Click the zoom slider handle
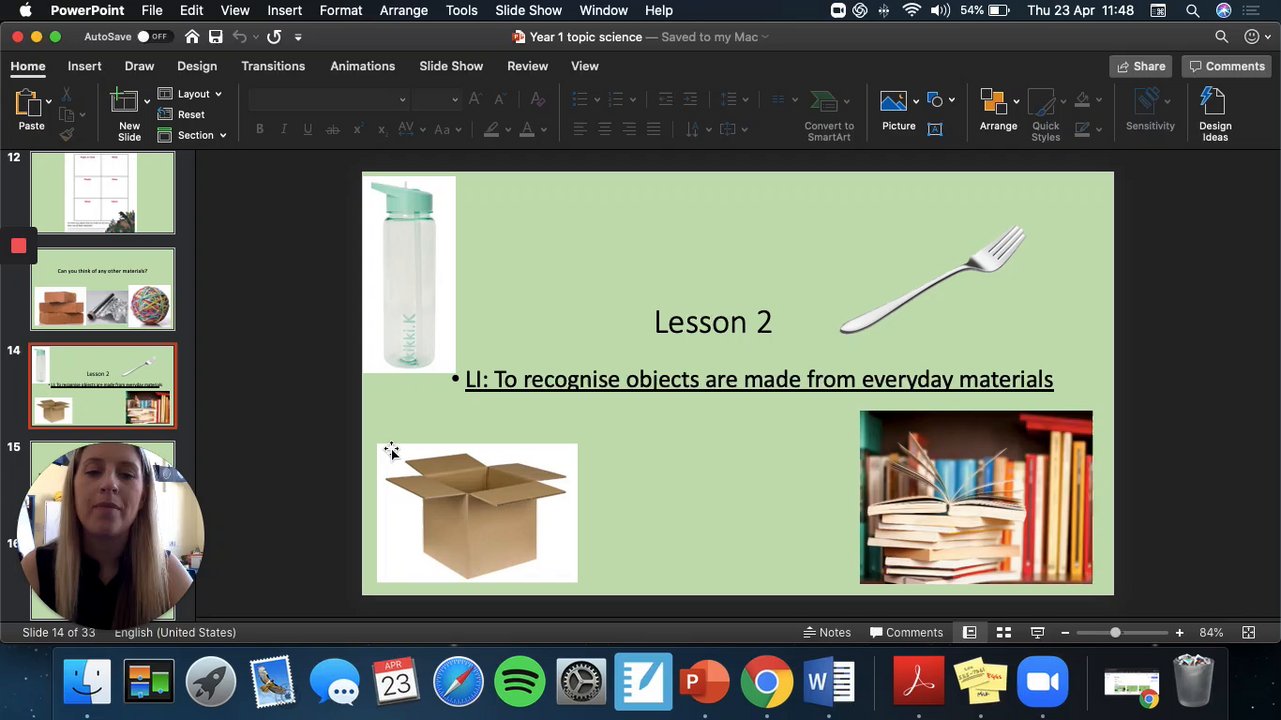The image size is (1281, 720). [1115, 632]
